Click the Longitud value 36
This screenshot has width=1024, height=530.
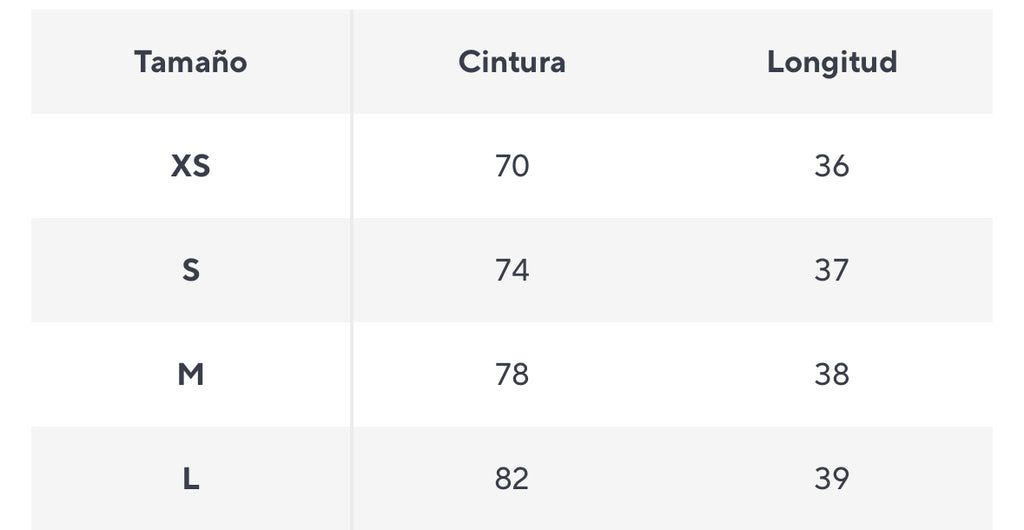point(831,166)
